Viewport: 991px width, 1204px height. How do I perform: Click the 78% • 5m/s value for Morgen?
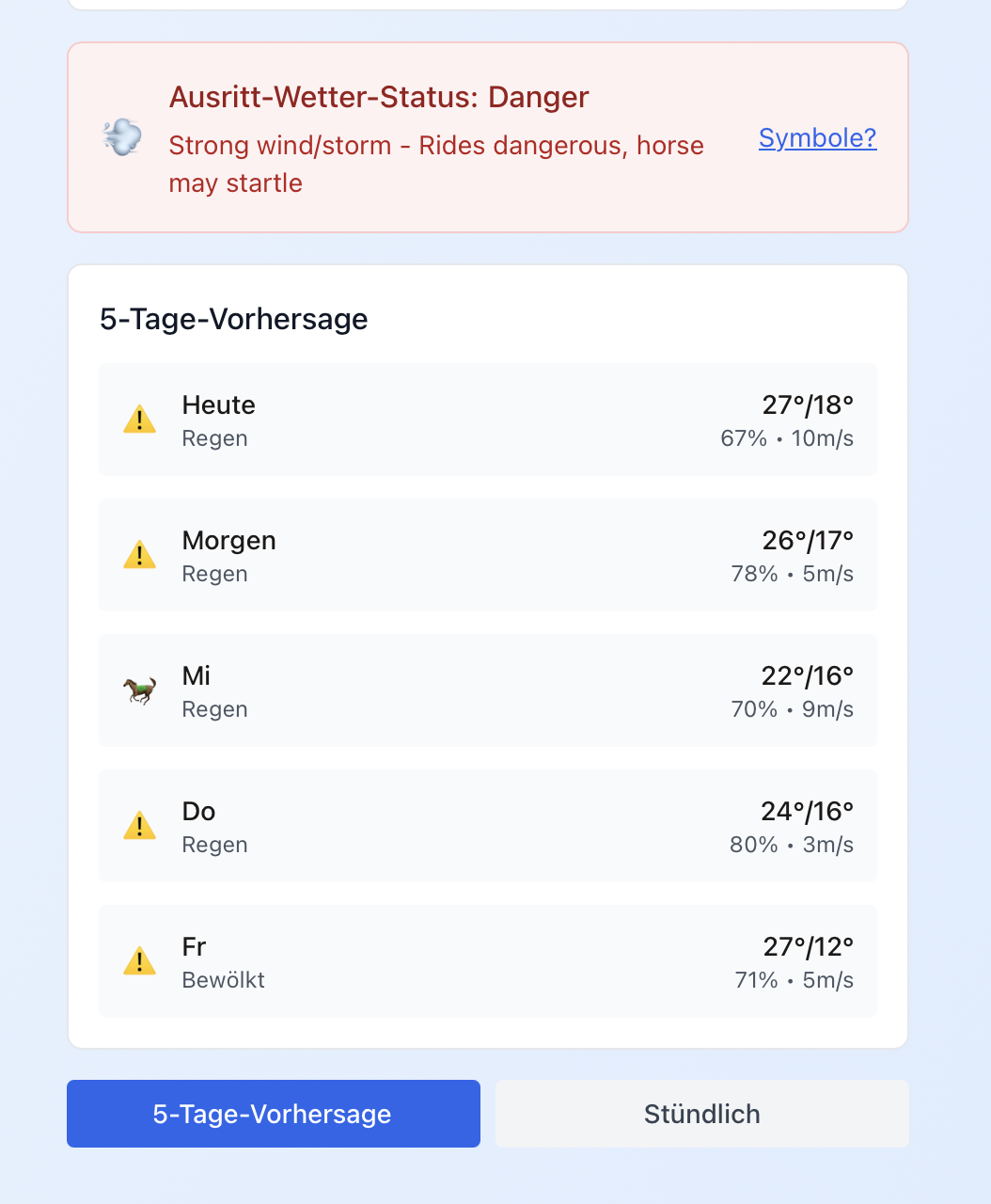(792, 574)
